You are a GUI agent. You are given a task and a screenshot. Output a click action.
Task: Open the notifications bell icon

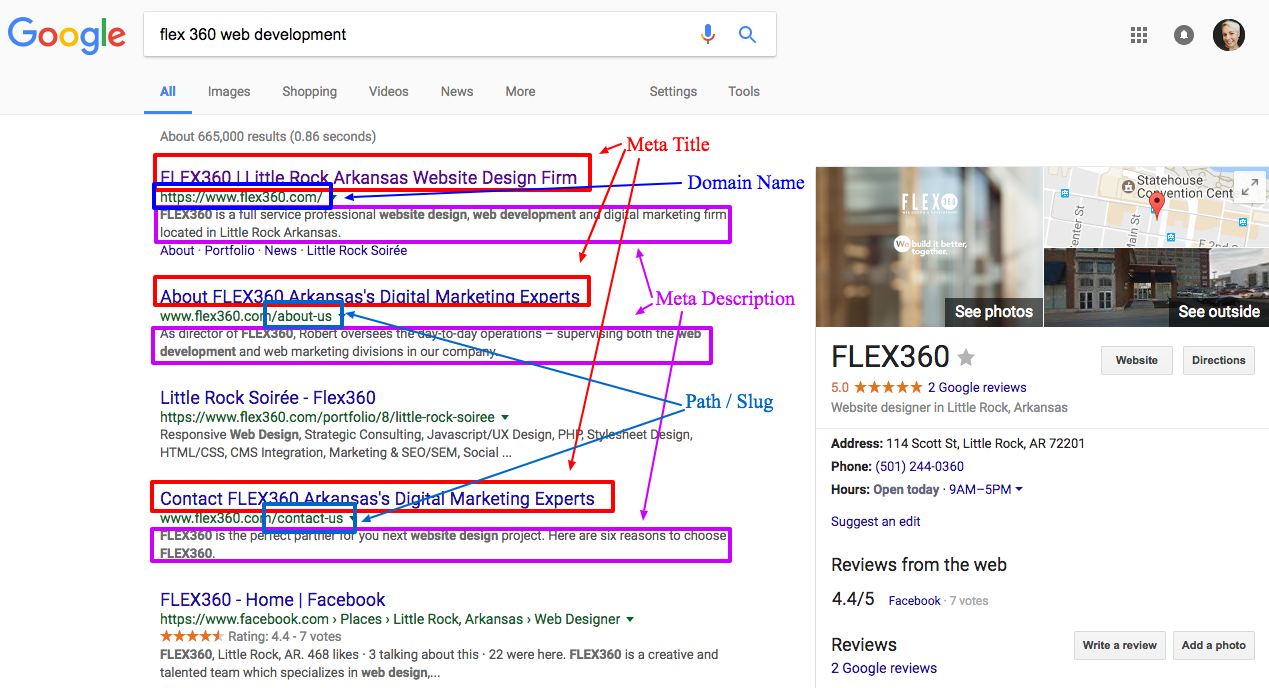coord(1184,34)
